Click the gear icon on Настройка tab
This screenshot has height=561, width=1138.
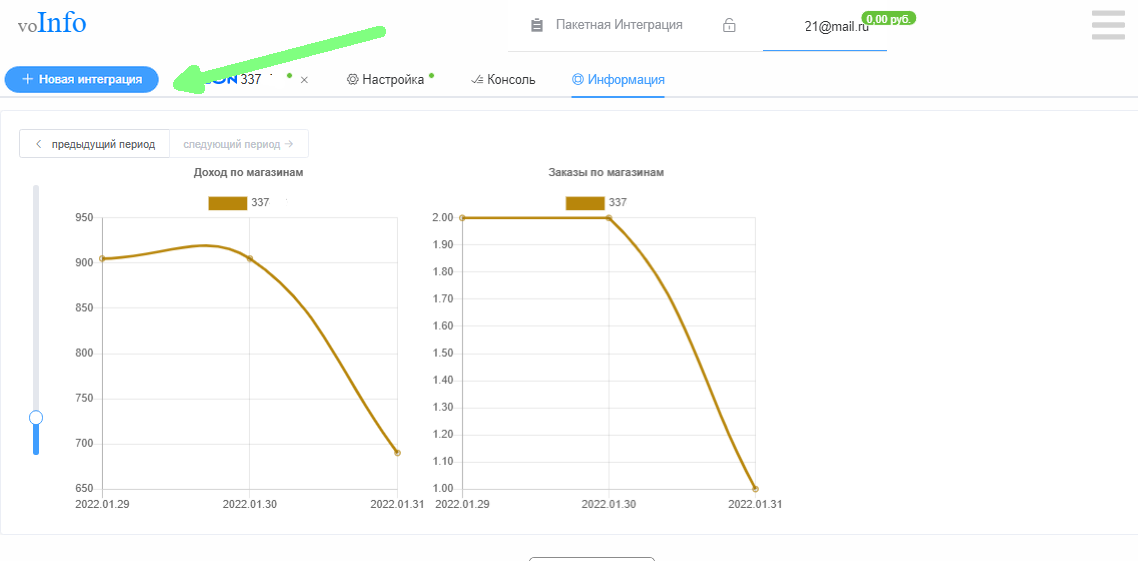[352, 80]
